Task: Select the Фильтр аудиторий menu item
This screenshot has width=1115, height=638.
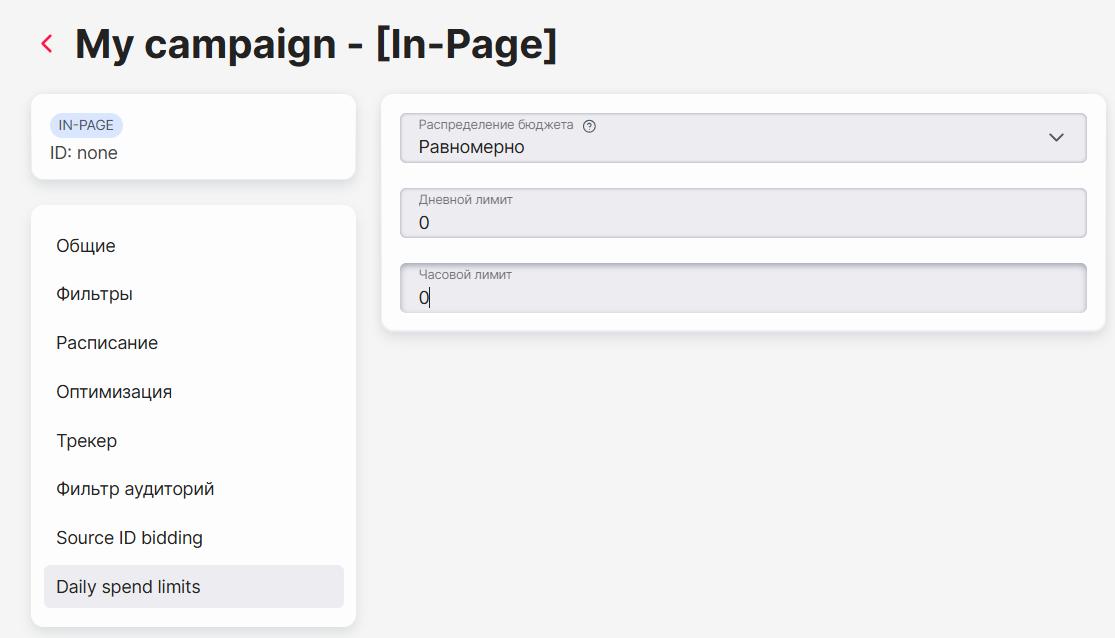Action: [135, 489]
